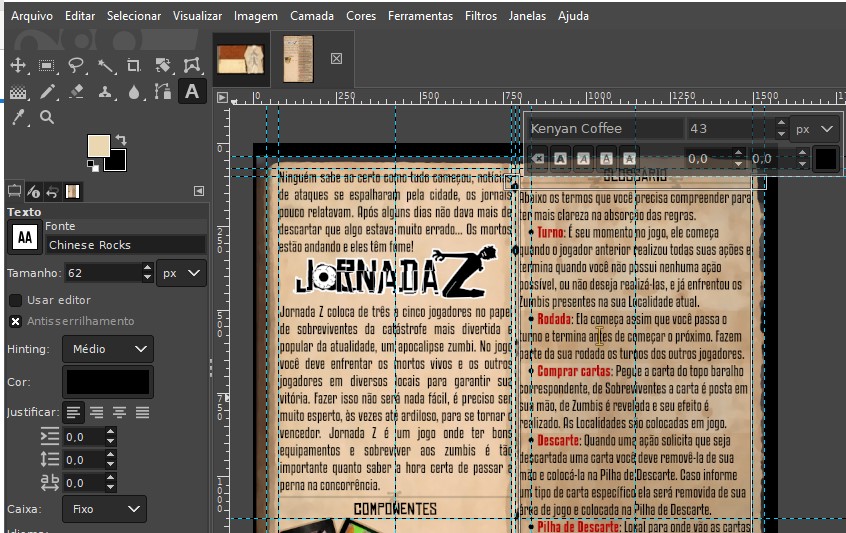Select the Fuzzy Select wand tool
846x533 pixels.
point(105,65)
